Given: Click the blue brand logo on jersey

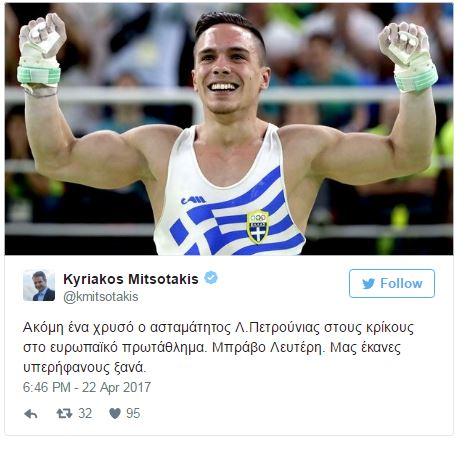Looking at the screenshot, I should point(193,200).
